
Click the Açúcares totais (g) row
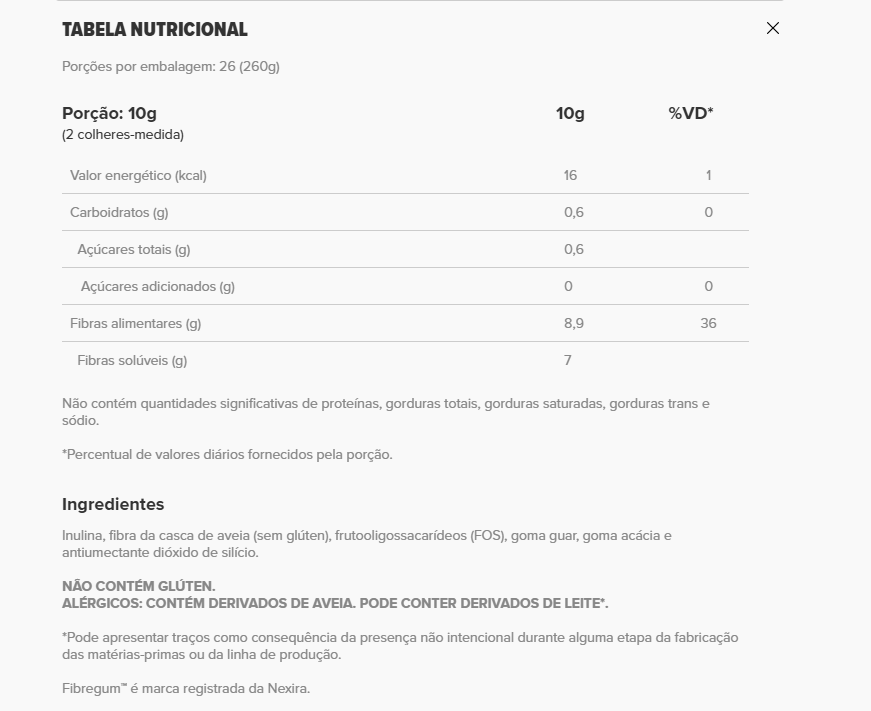(406, 249)
